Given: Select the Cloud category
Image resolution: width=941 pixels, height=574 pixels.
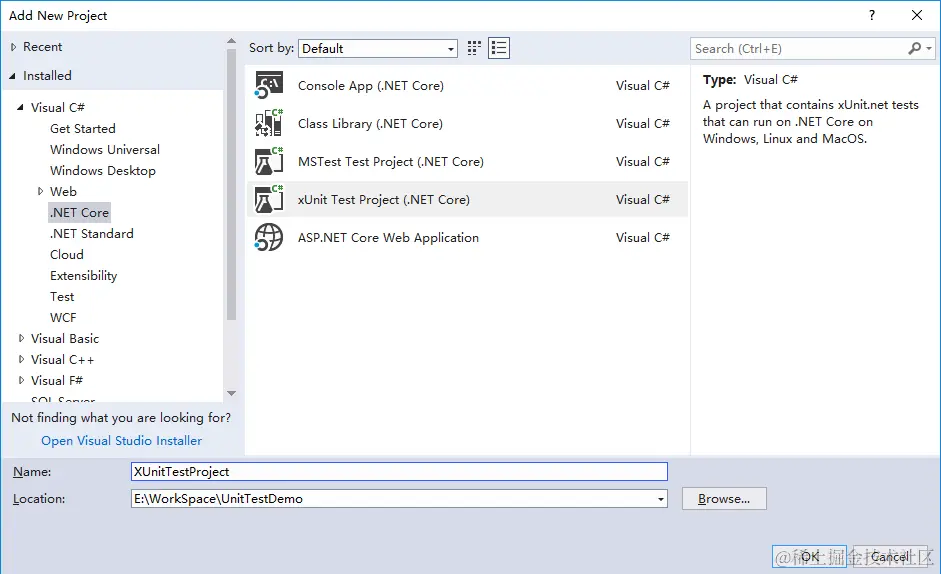Looking at the screenshot, I should [x=67, y=255].
